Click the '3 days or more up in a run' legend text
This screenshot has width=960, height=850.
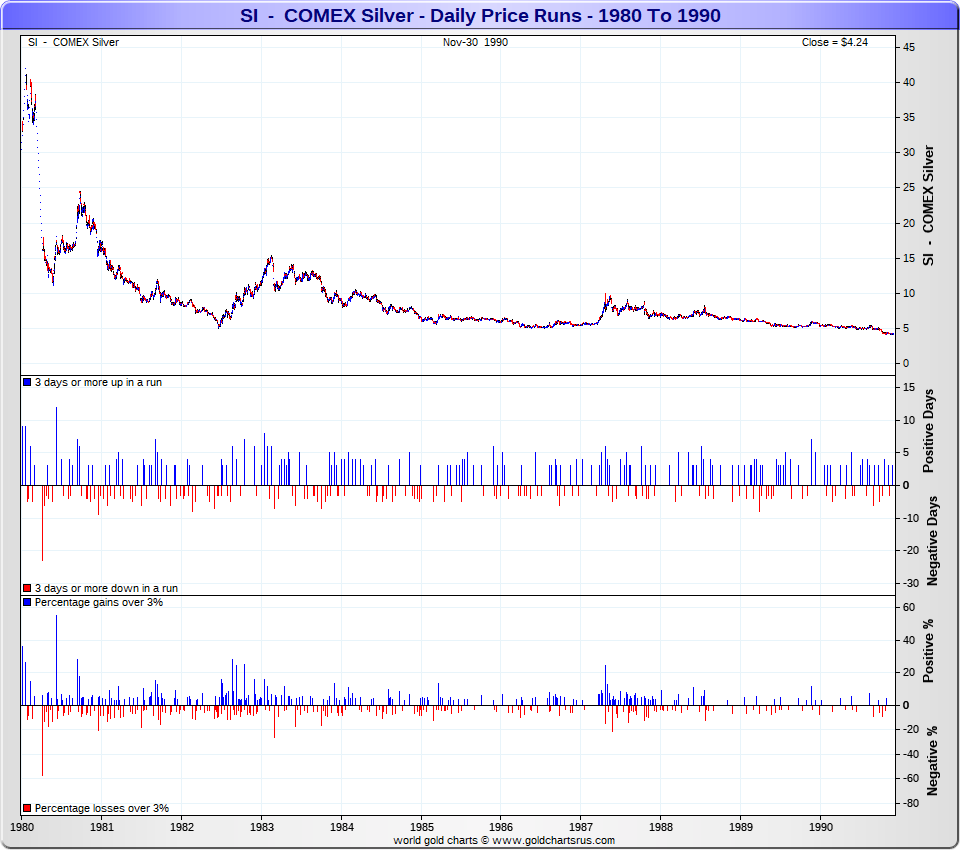click(98, 383)
